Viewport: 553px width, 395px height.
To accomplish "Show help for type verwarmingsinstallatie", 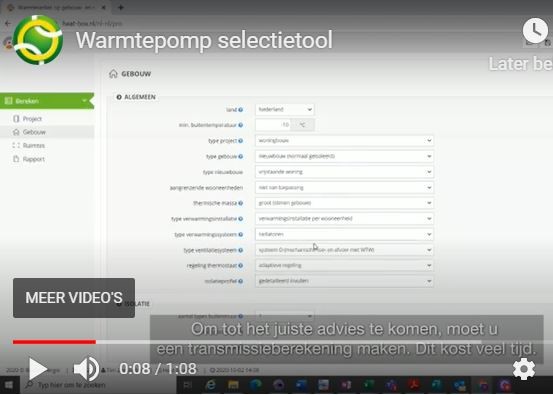I will click(x=241, y=219).
